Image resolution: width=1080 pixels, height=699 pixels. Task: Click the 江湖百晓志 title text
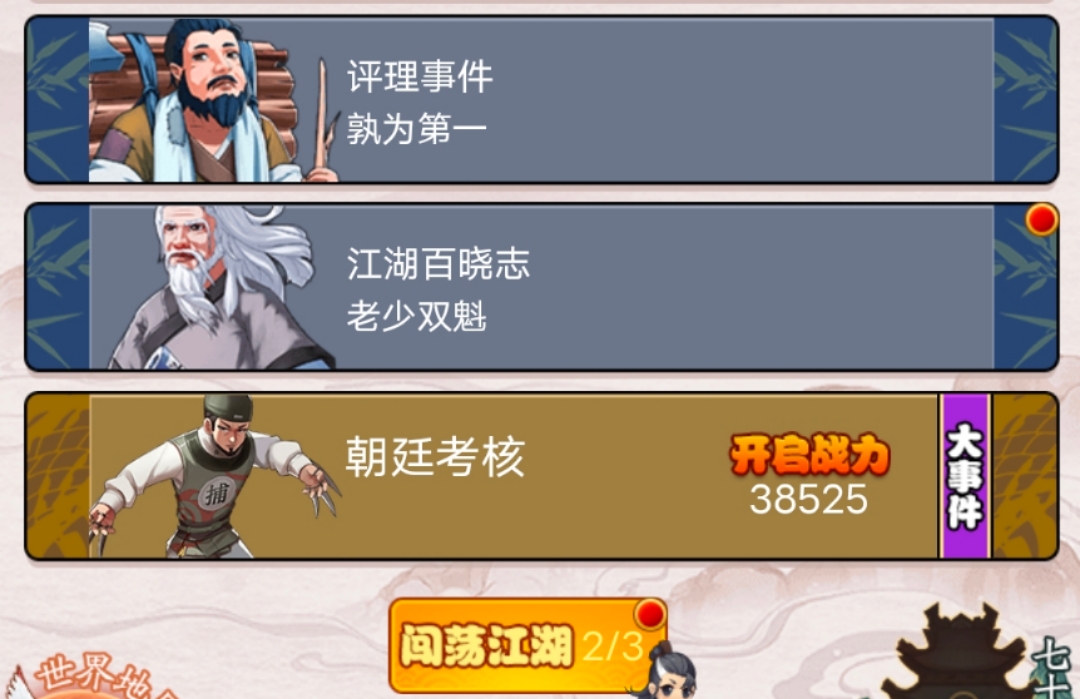(x=438, y=264)
